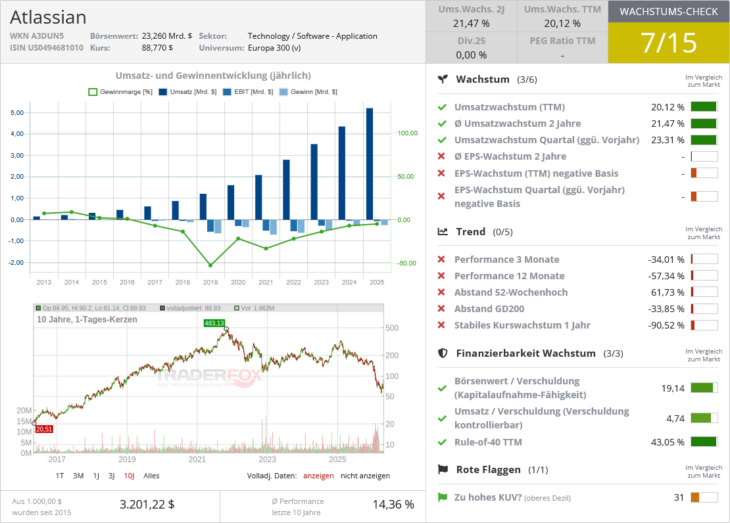
Task: Select the 1J chart timeframe
Action: coord(96,475)
